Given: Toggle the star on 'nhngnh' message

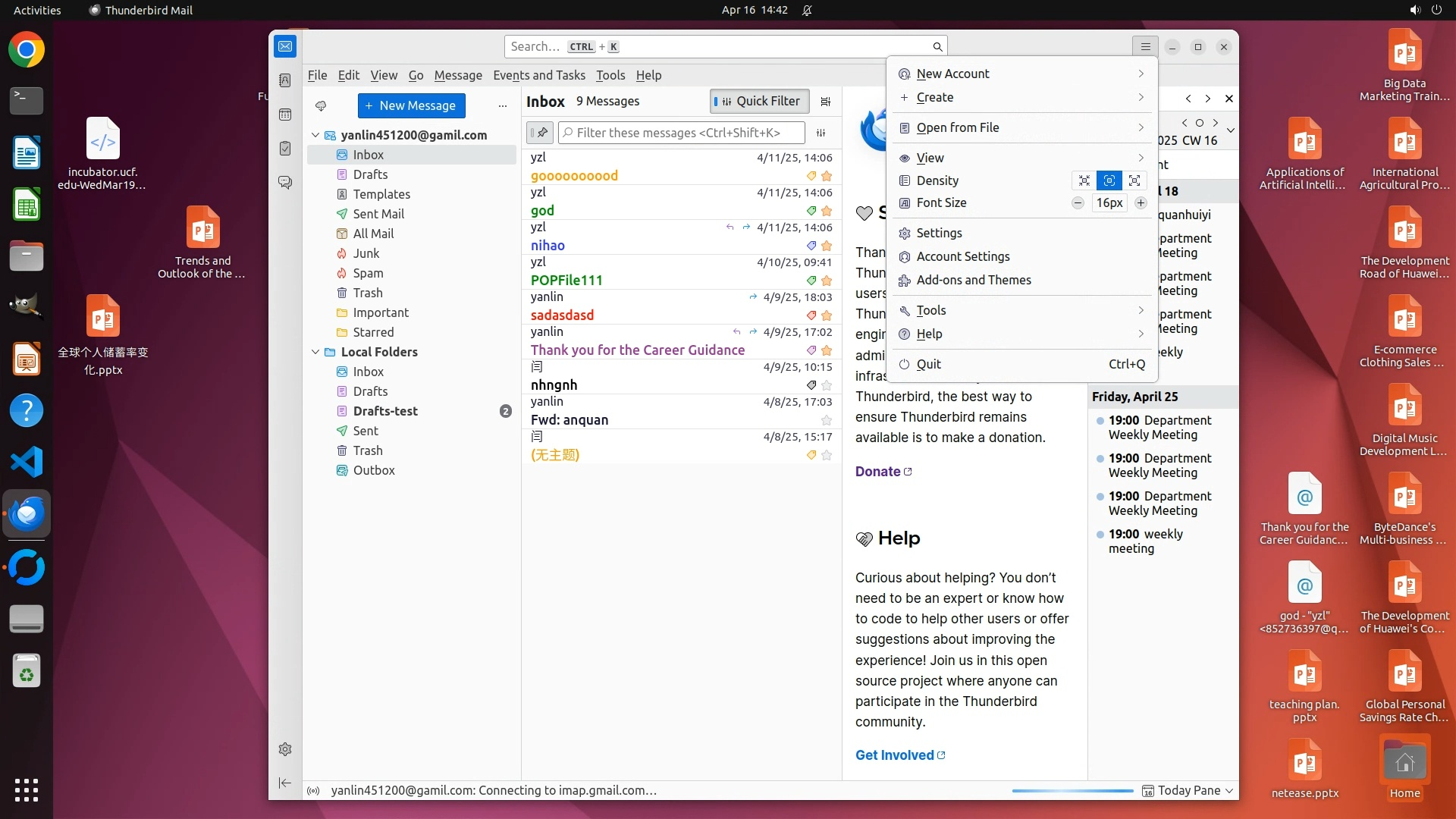Looking at the screenshot, I should (827, 385).
